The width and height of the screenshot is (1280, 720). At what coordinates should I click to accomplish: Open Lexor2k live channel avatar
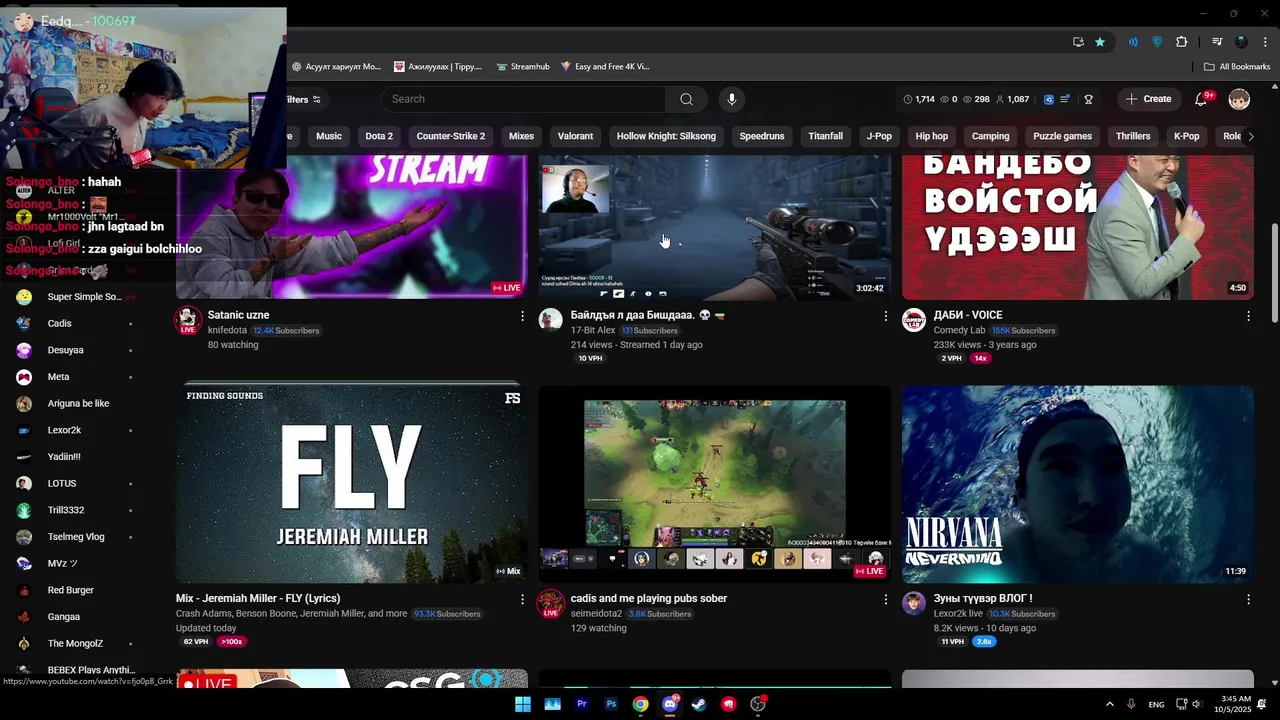point(914,603)
